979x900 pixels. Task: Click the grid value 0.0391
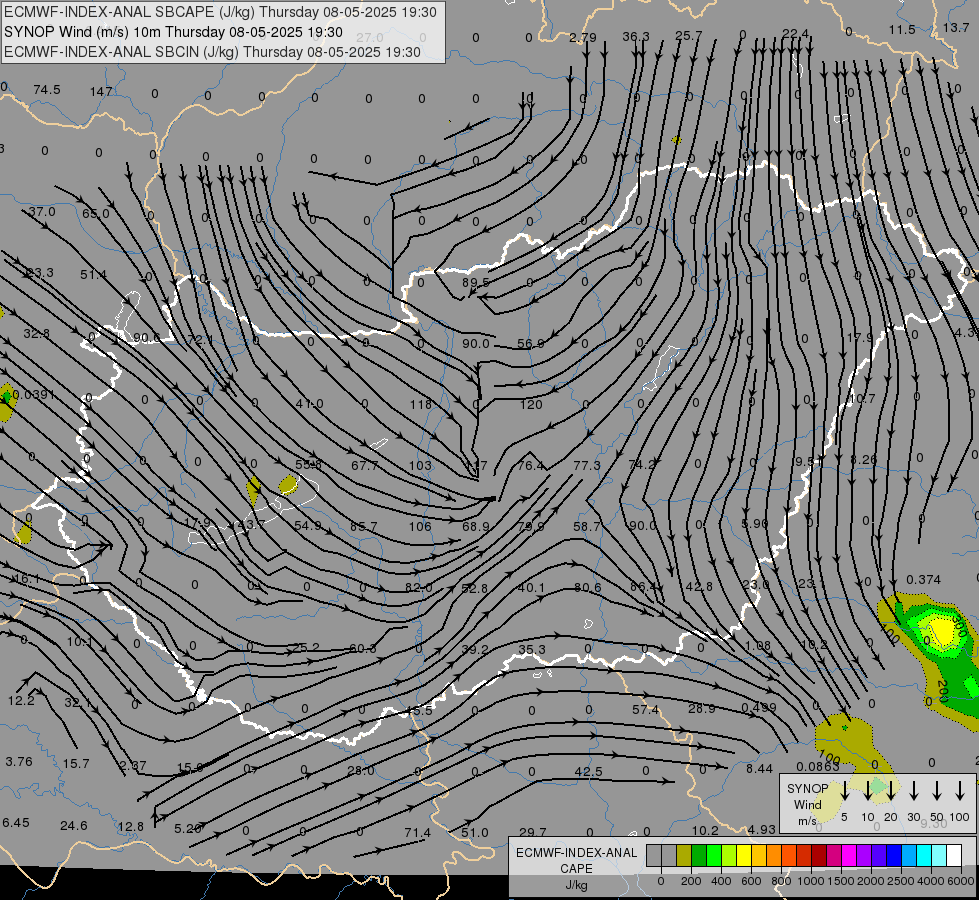(34, 395)
